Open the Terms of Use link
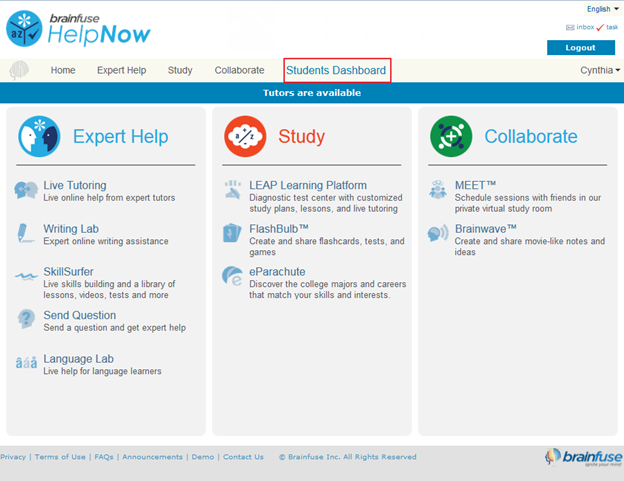Viewport: 624px width, 481px height. click(60, 457)
